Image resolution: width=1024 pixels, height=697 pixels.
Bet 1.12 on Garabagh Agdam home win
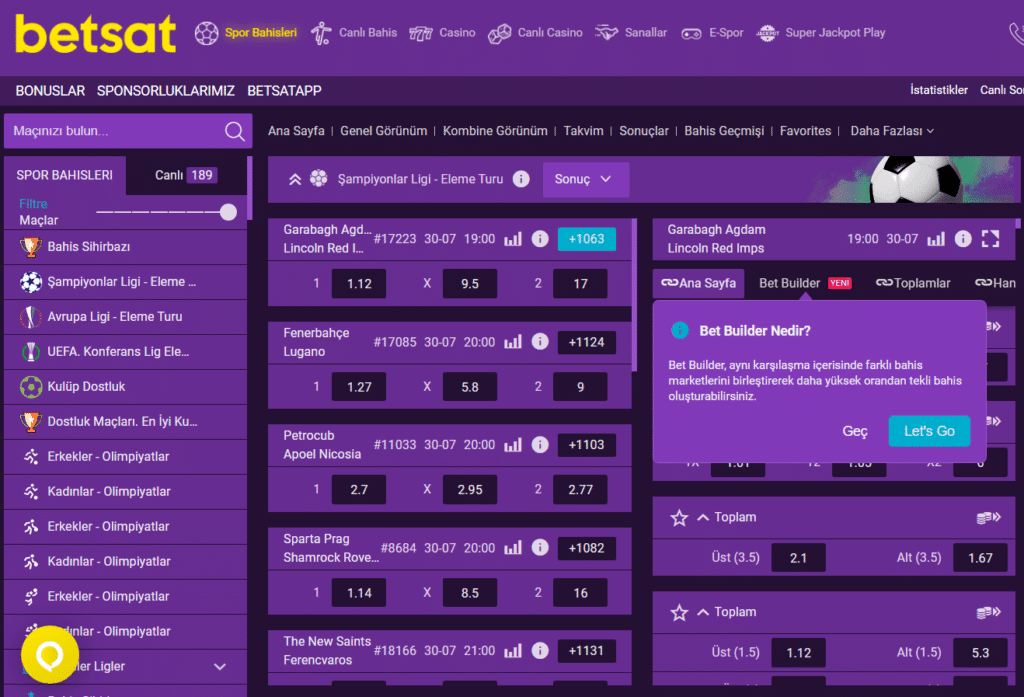(359, 284)
